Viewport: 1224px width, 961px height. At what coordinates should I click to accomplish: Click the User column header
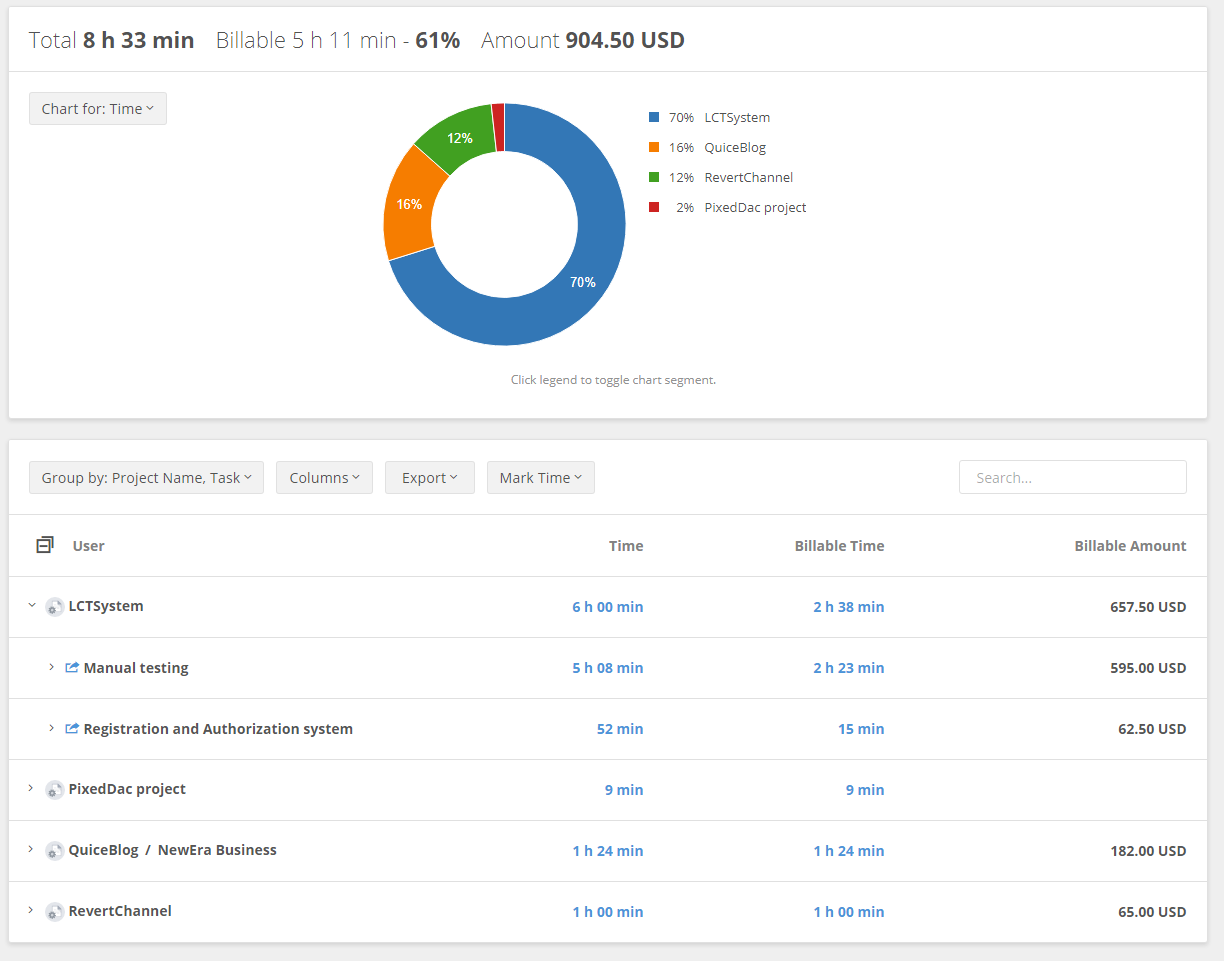pos(89,546)
